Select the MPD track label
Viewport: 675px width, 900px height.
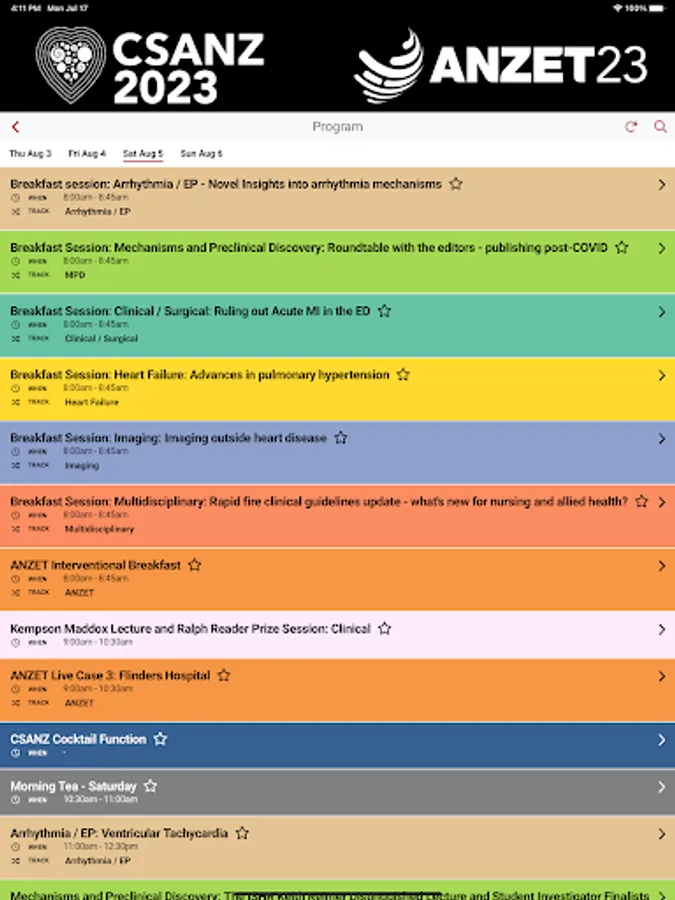75,275
